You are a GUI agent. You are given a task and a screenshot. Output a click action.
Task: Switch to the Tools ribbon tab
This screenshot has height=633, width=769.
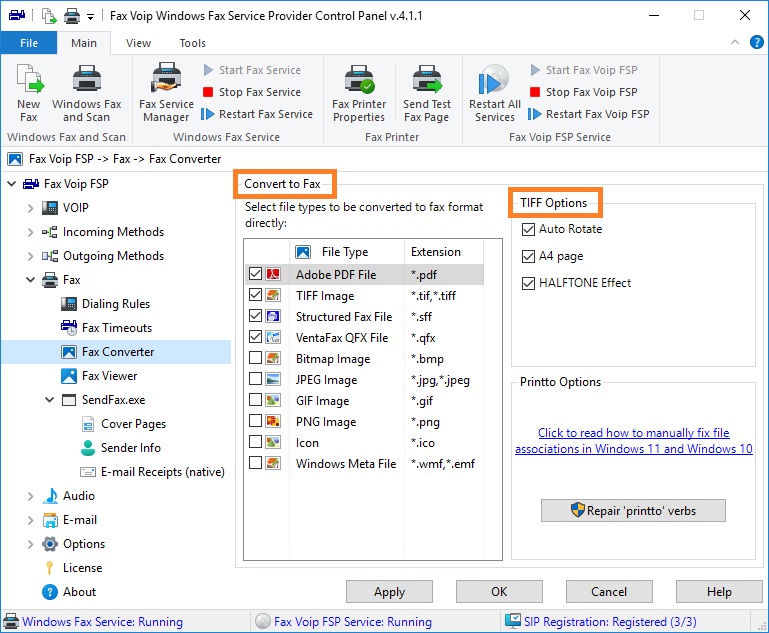click(193, 43)
